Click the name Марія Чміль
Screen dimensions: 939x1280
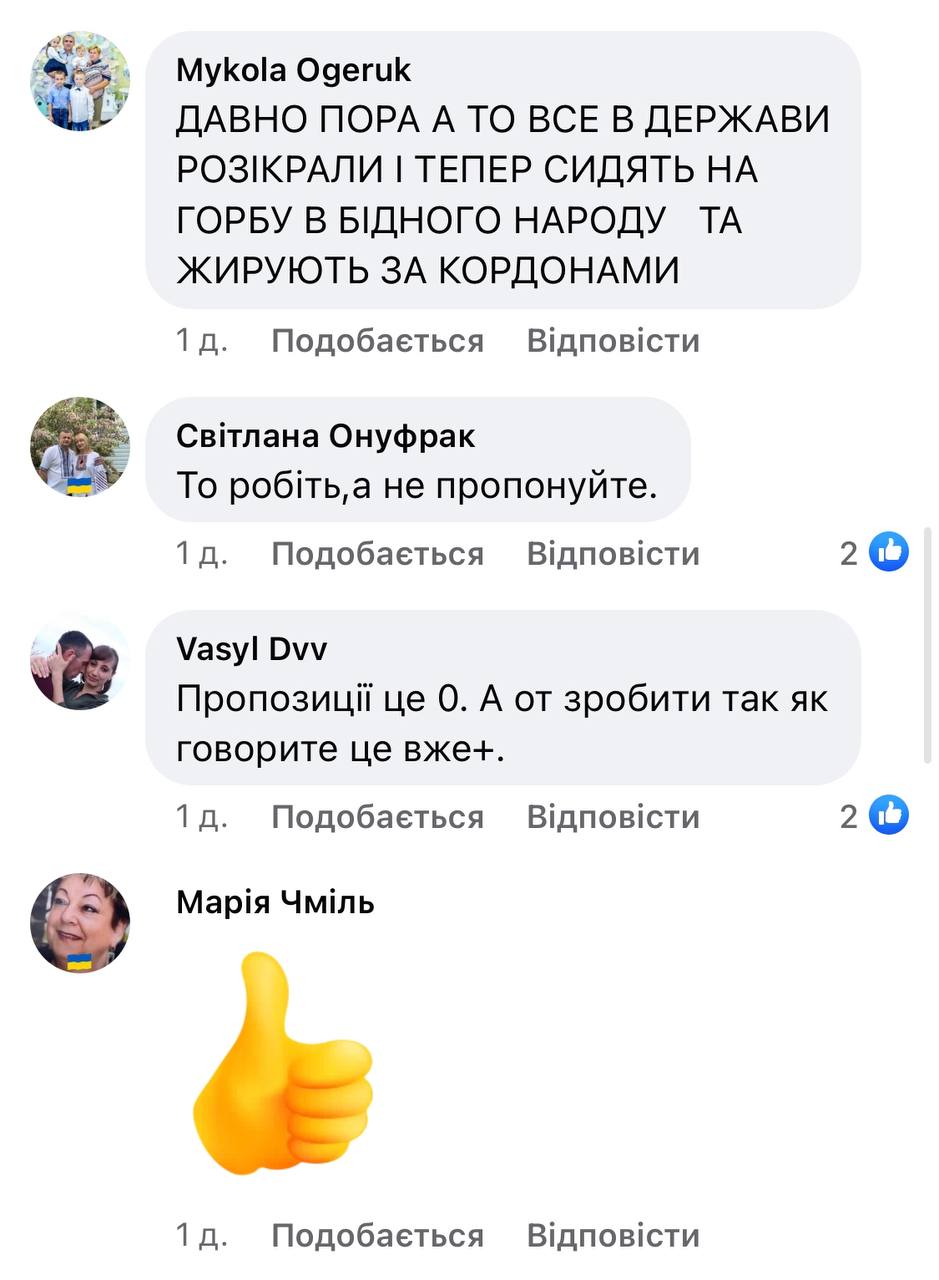[275, 902]
